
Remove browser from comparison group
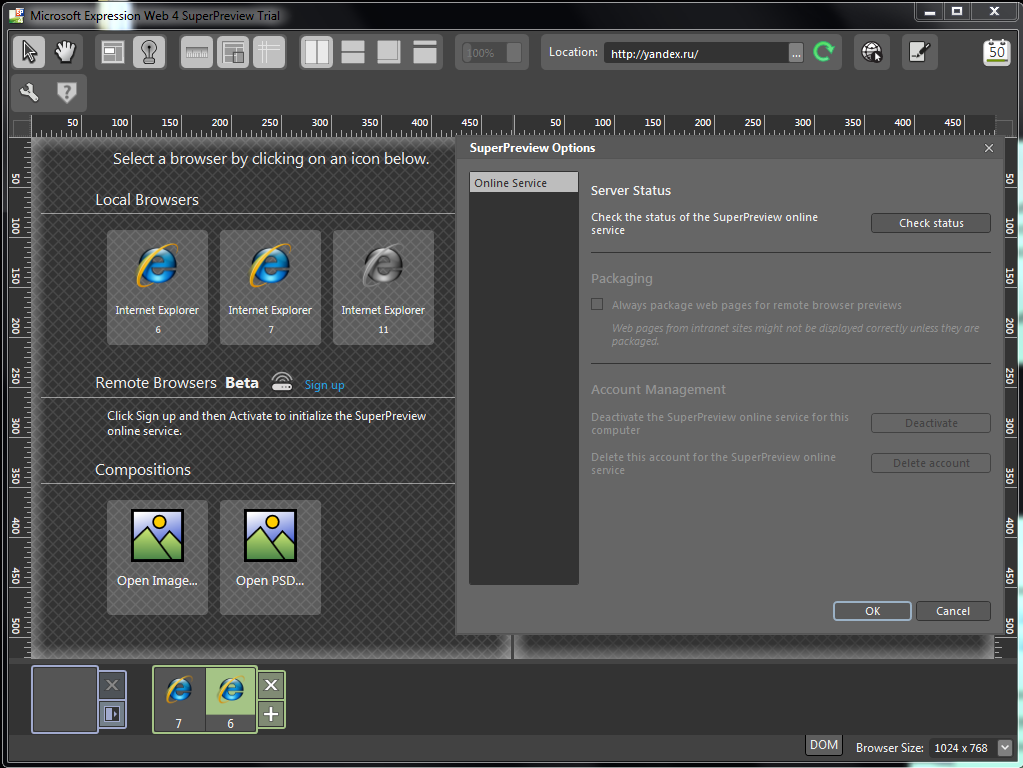click(x=271, y=685)
